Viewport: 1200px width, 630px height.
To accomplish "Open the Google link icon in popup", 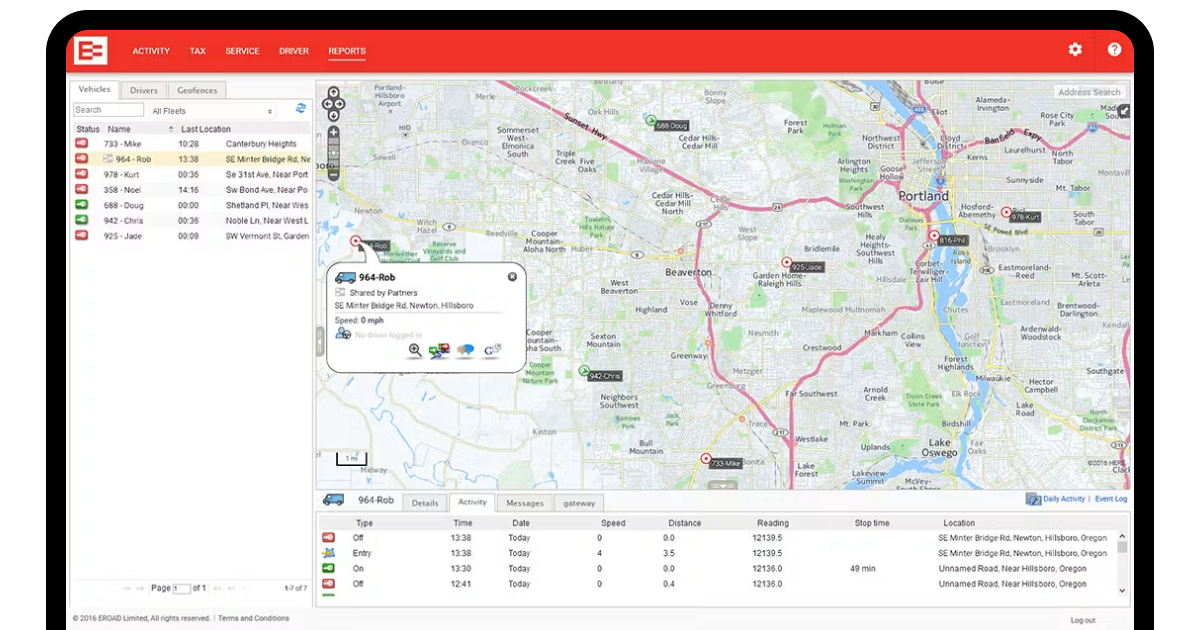I will (x=491, y=351).
